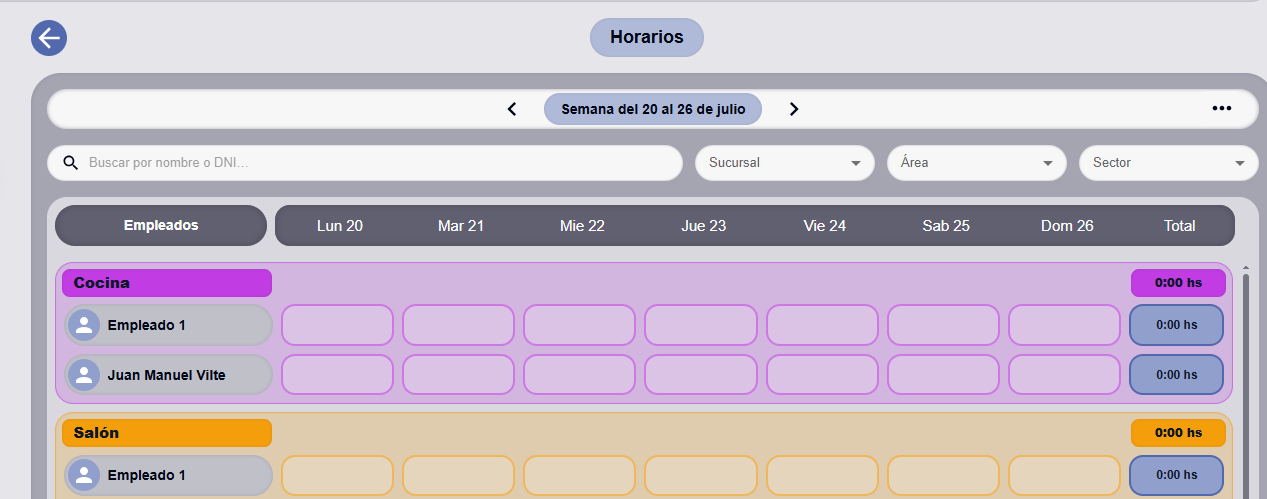1267x499 pixels.
Task: Click the Empleados column header
Action: coord(161,226)
